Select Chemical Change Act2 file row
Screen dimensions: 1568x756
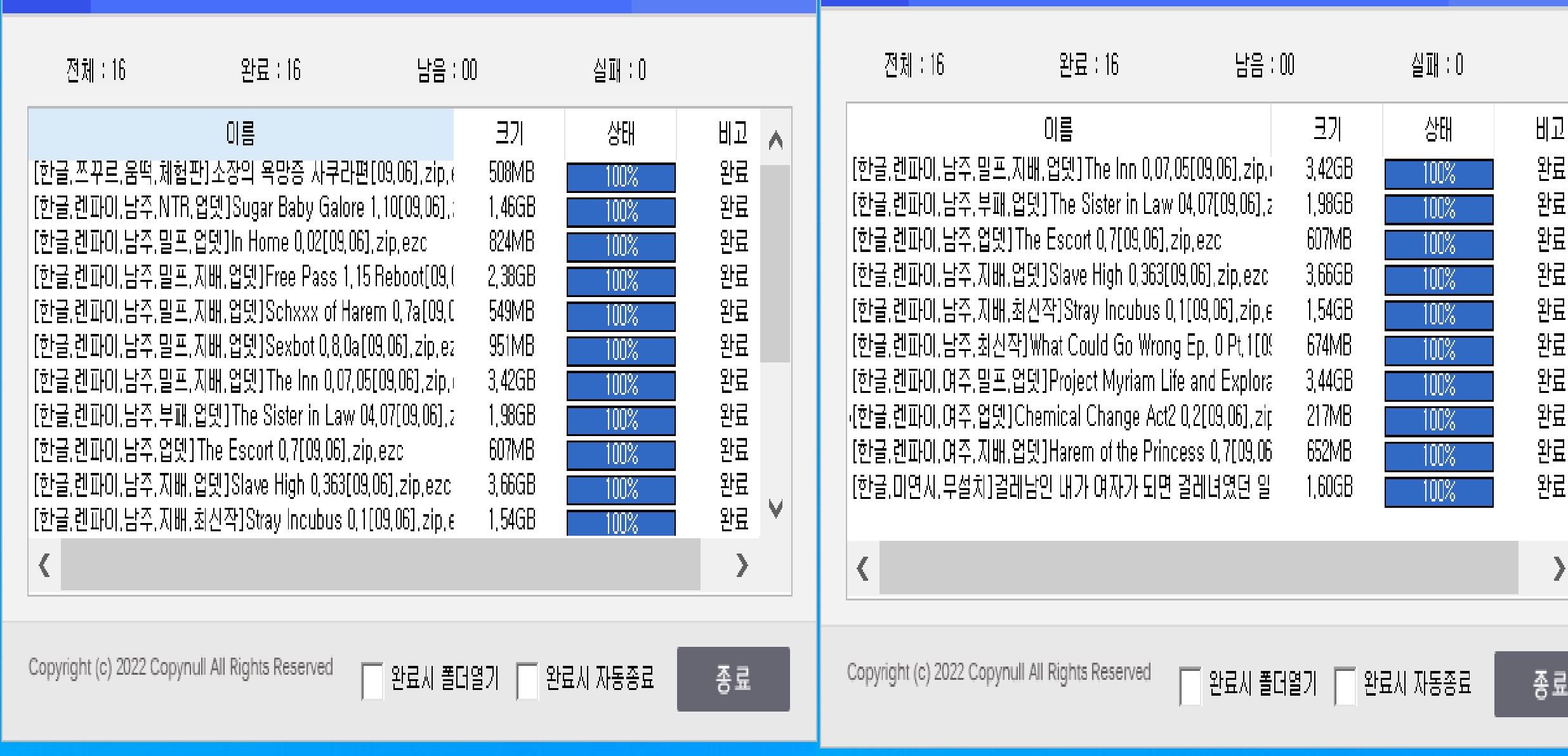[x=1061, y=417]
